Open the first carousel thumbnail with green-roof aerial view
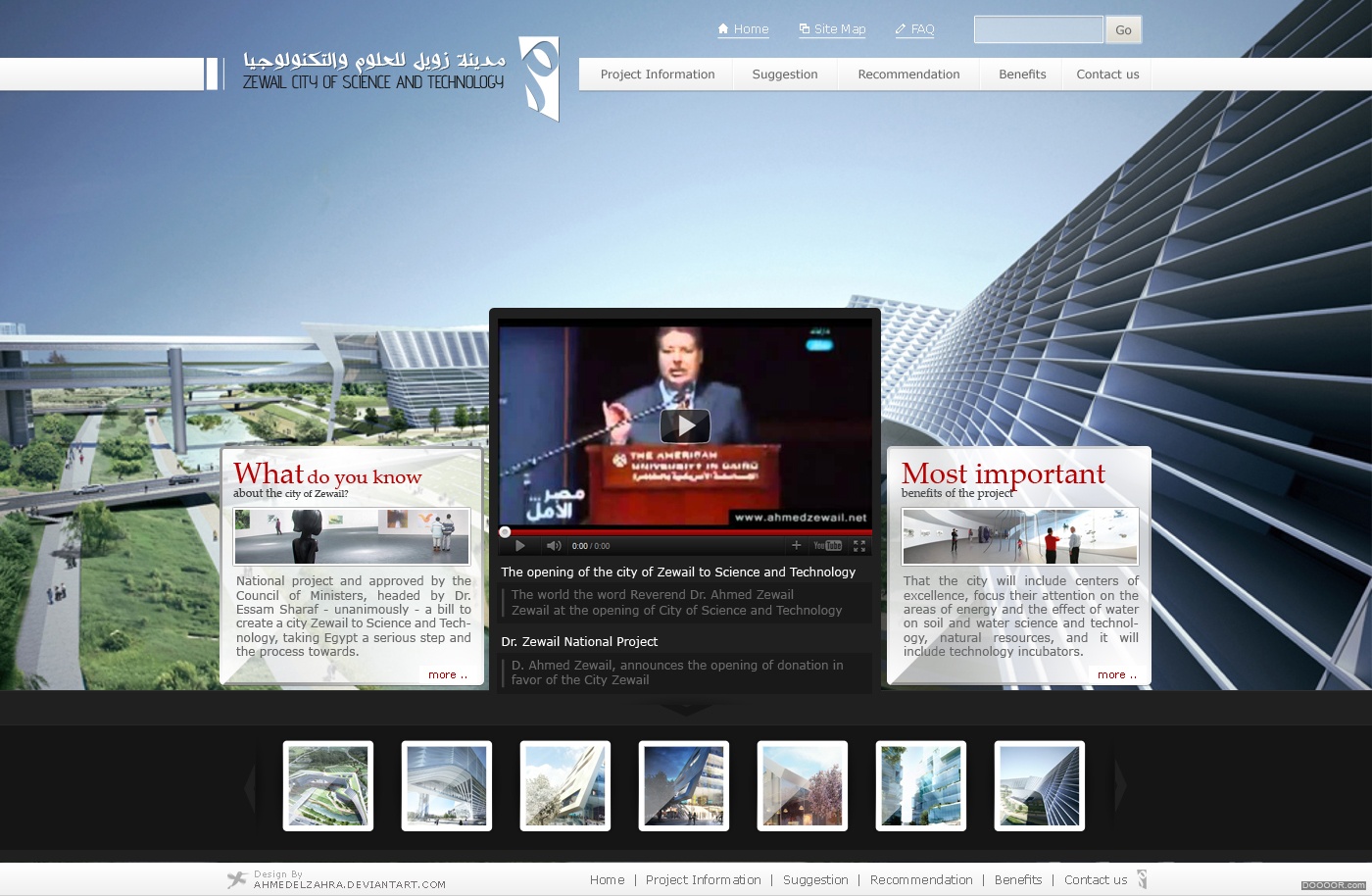Viewport: 1372px width, 896px height. [328, 786]
